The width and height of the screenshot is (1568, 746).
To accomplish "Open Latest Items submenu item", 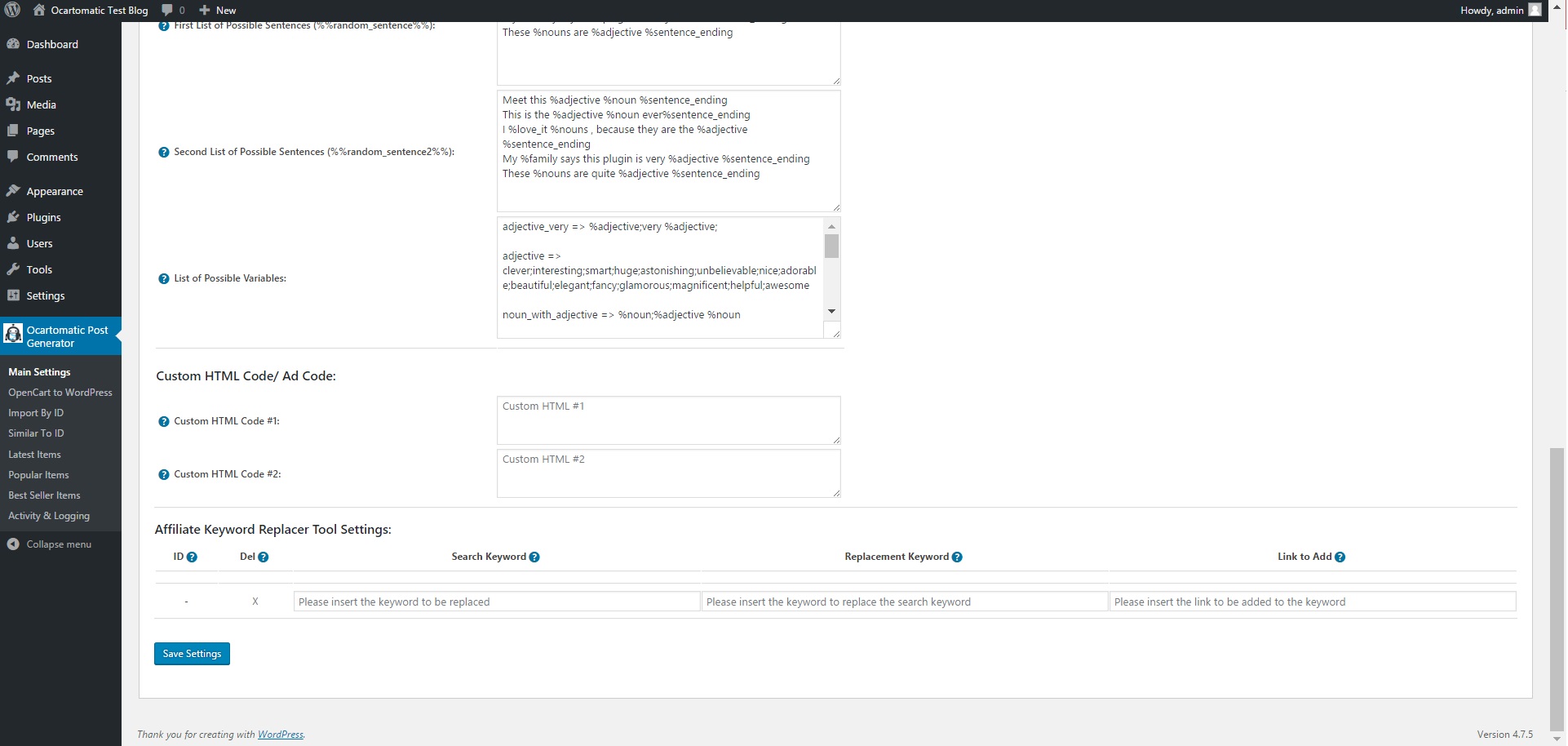I will pyautogui.click(x=34, y=455).
